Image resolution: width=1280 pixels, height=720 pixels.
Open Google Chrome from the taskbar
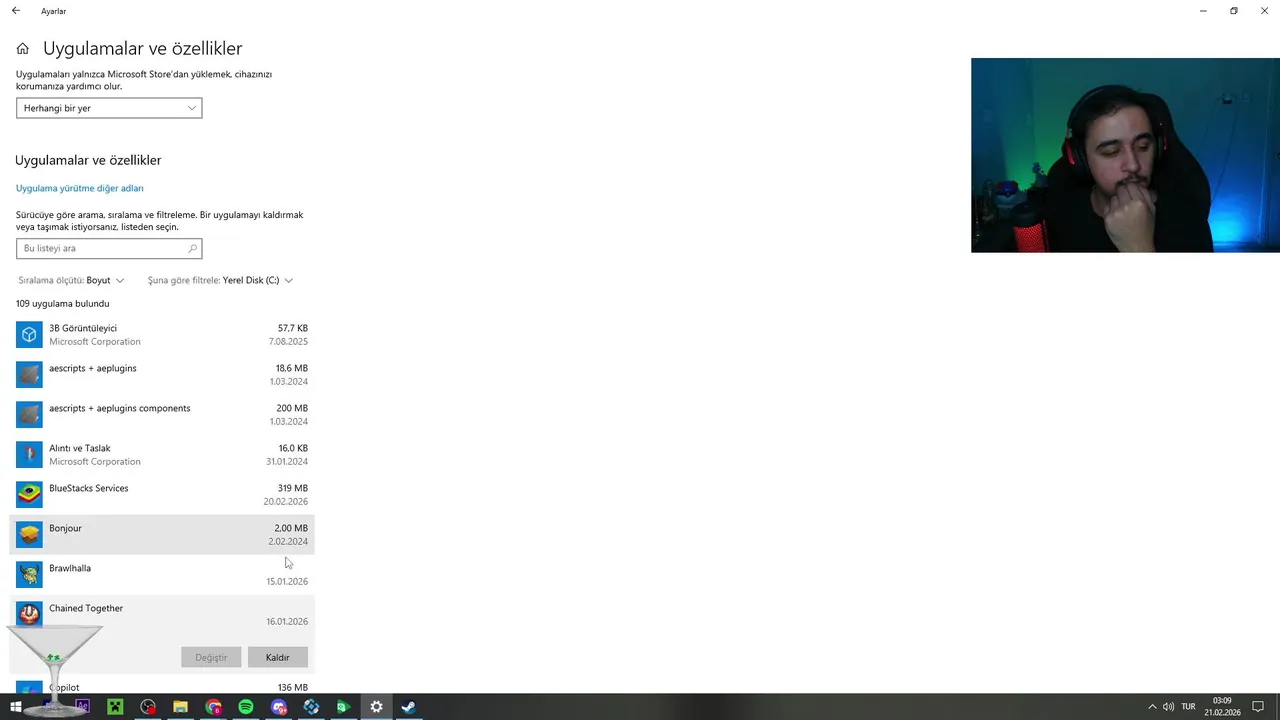point(213,707)
